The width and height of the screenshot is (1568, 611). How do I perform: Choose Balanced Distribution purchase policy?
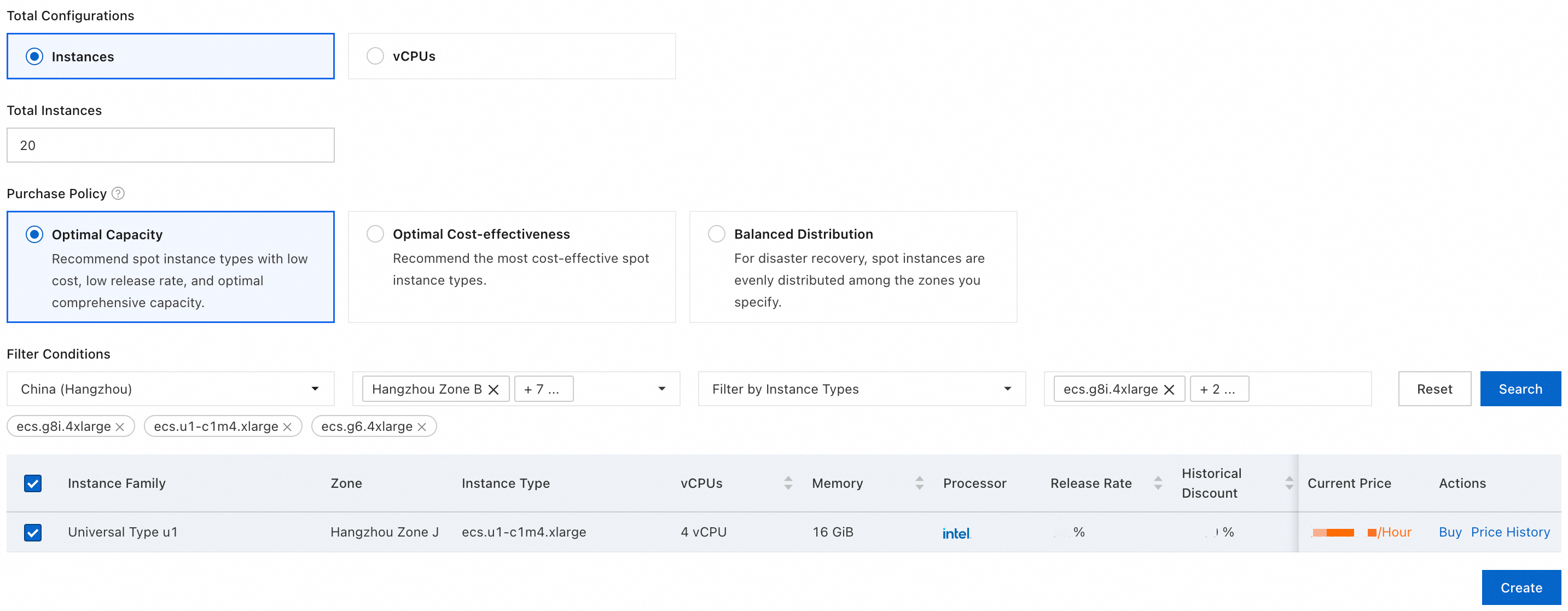(717, 234)
